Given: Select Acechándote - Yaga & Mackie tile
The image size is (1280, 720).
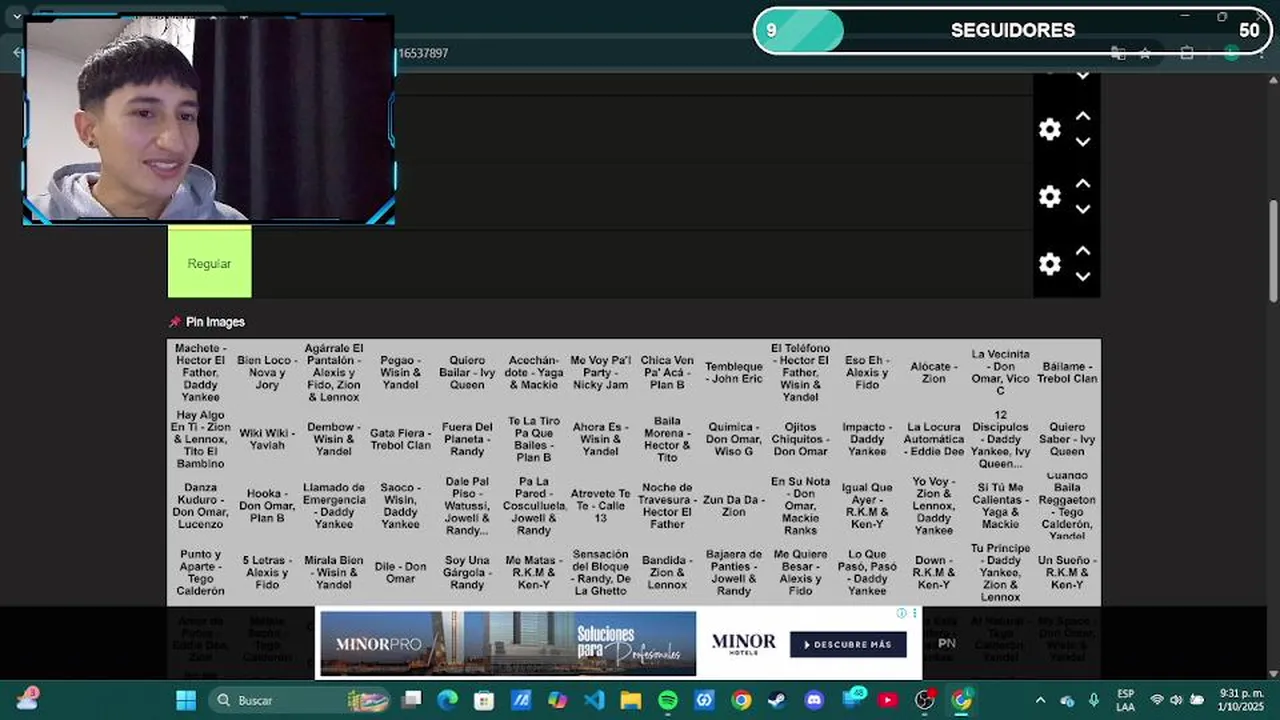Looking at the screenshot, I should (x=534, y=372).
